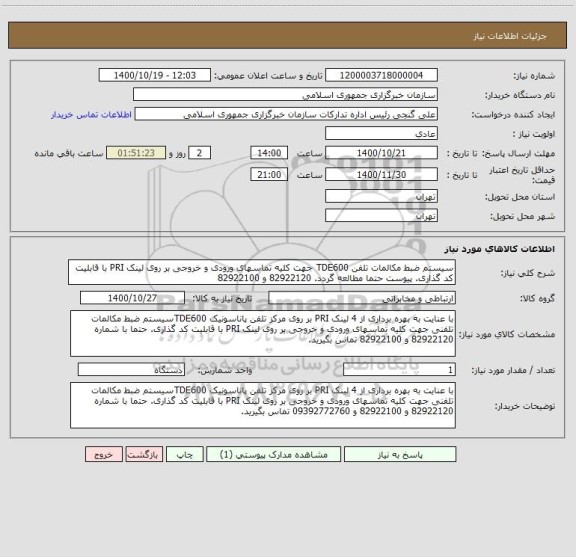Image resolution: width=576 pixels, height=557 pixels.
Task: Select announcement date field 1400/10/19 - 12:03
Action: pyautogui.click(x=155, y=75)
